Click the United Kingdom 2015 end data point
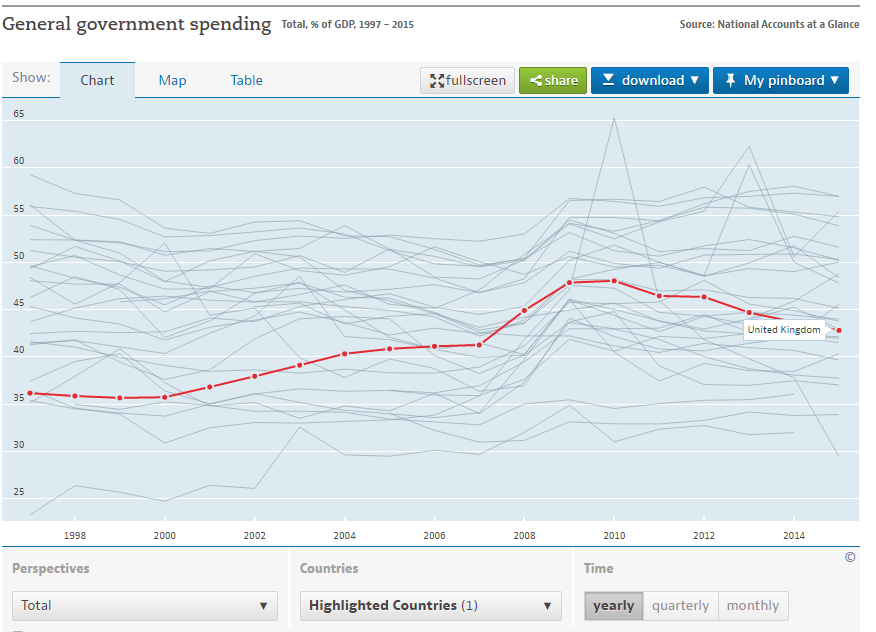This screenshot has height=632, width=876. [839, 330]
